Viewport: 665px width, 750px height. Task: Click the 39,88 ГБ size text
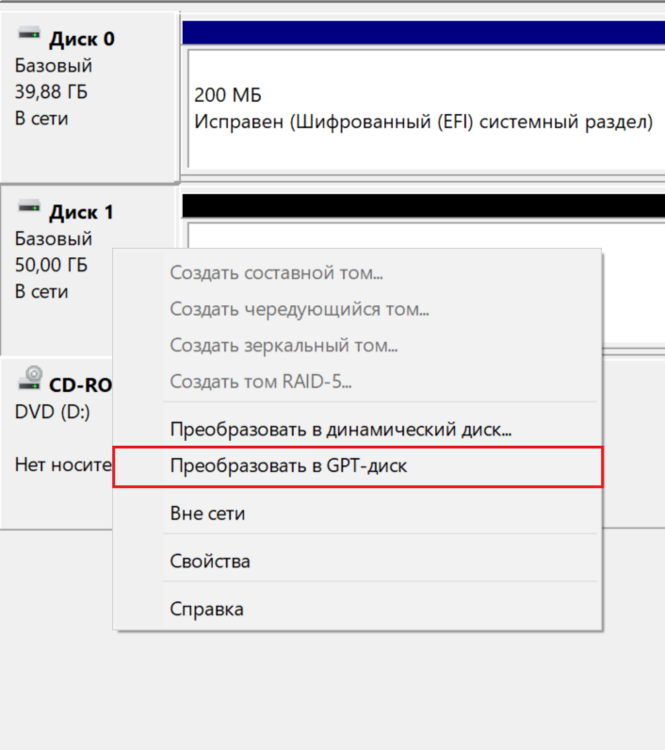tap(51, 93)
